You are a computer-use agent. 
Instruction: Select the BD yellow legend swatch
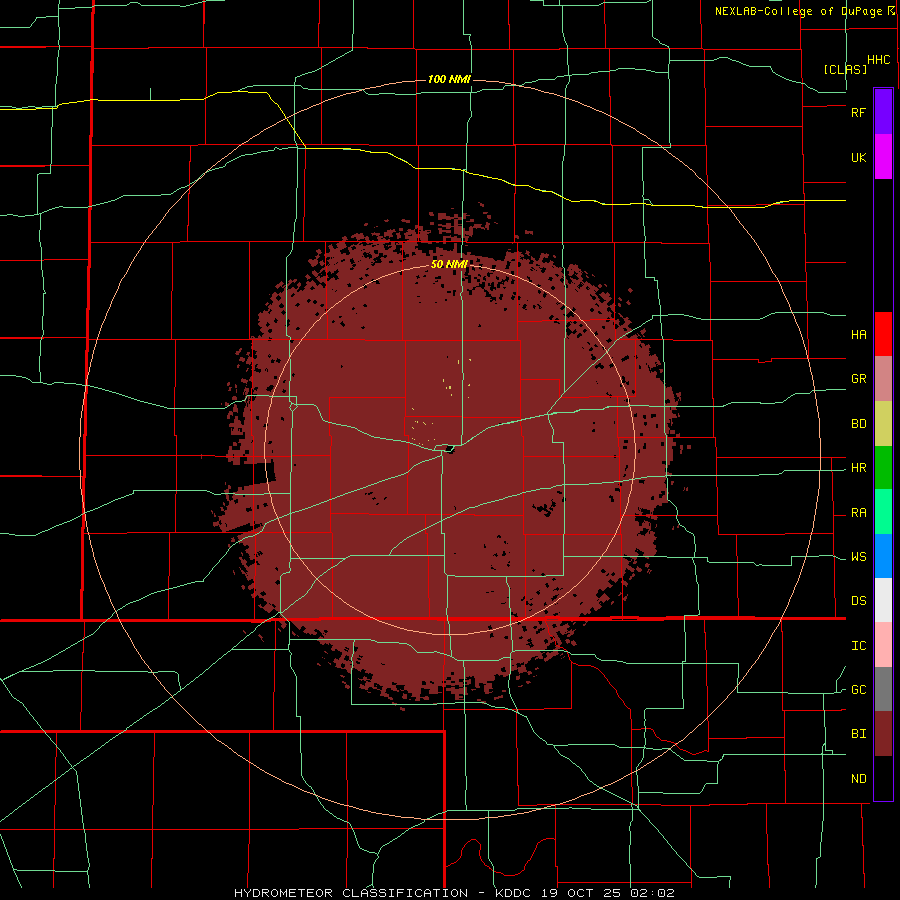point(883,424)
